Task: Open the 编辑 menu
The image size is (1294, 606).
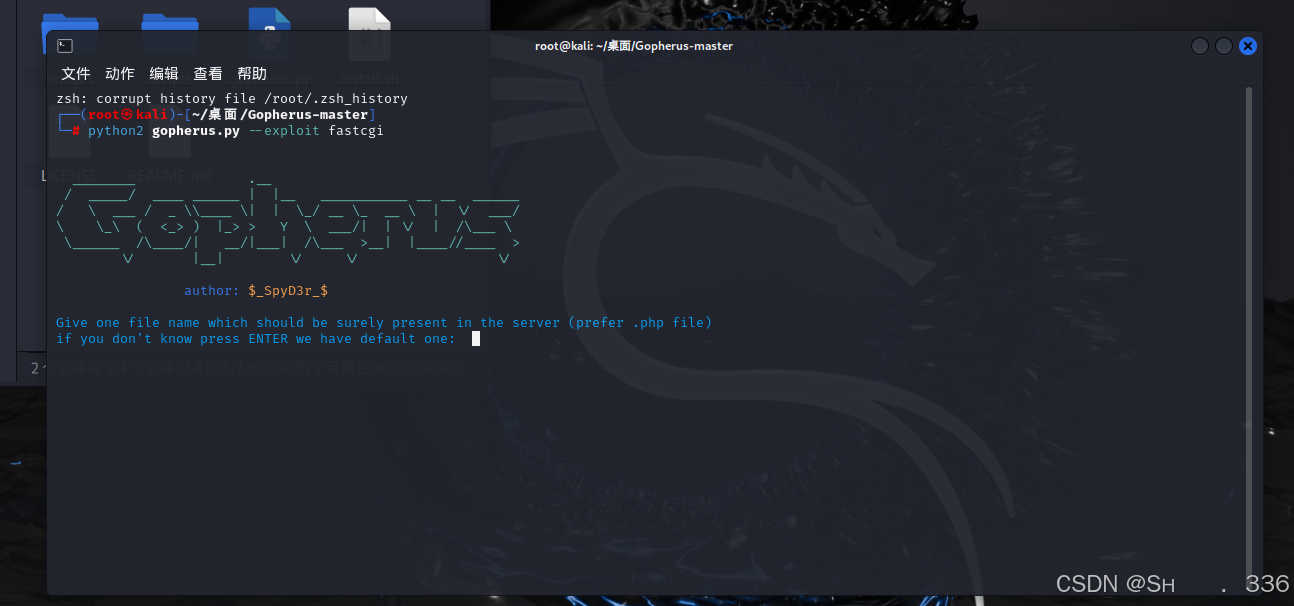Action: pos(164,73)
